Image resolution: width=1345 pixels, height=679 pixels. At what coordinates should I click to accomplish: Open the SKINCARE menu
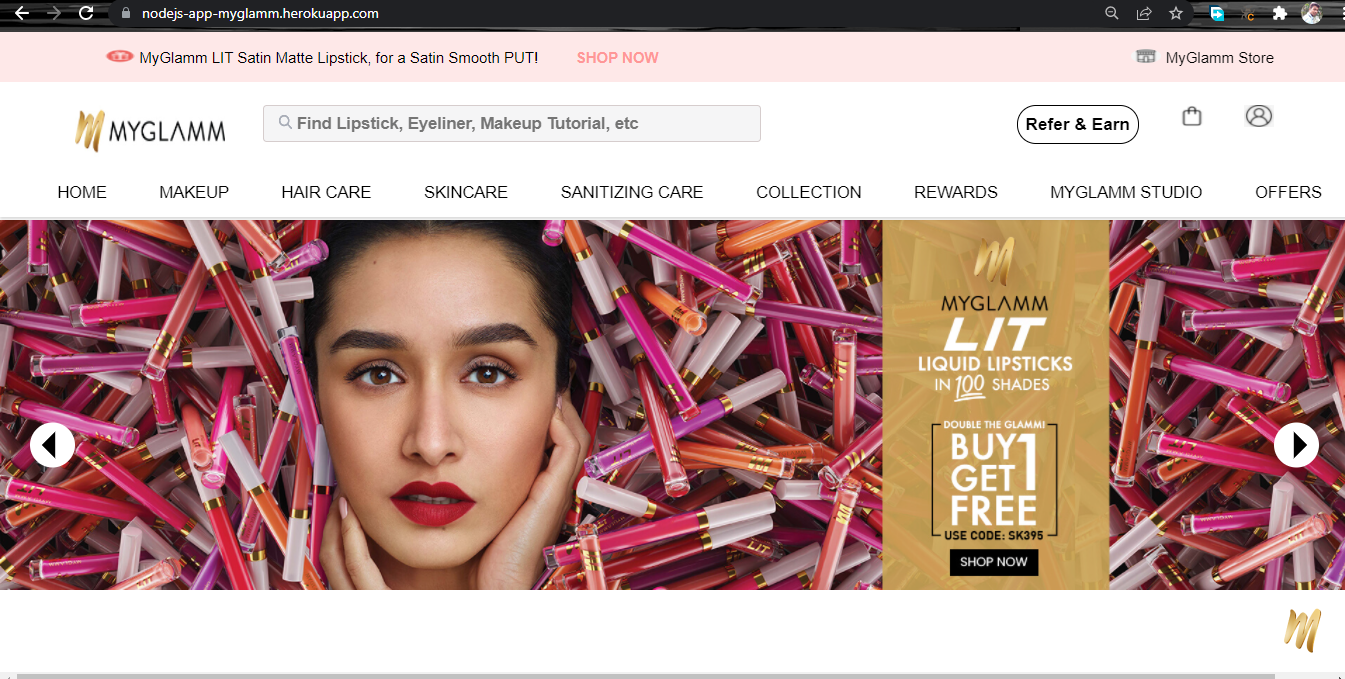[465, 192]
